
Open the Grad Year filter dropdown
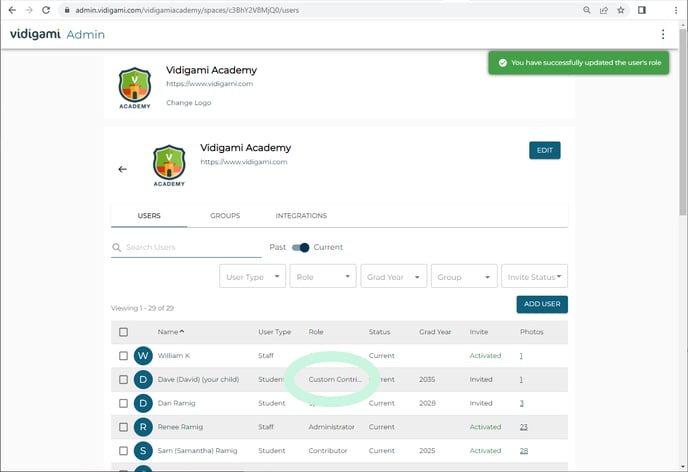[394, 276]
